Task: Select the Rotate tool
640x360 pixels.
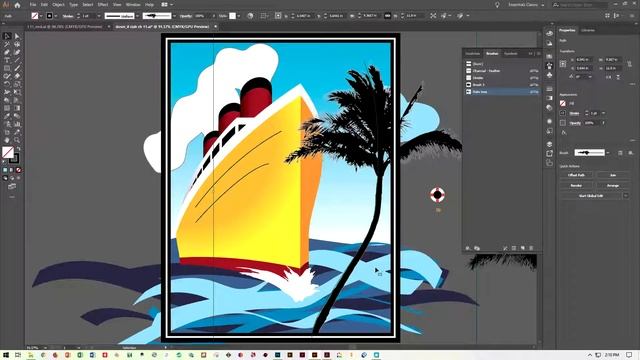Action: click(7, 84)
